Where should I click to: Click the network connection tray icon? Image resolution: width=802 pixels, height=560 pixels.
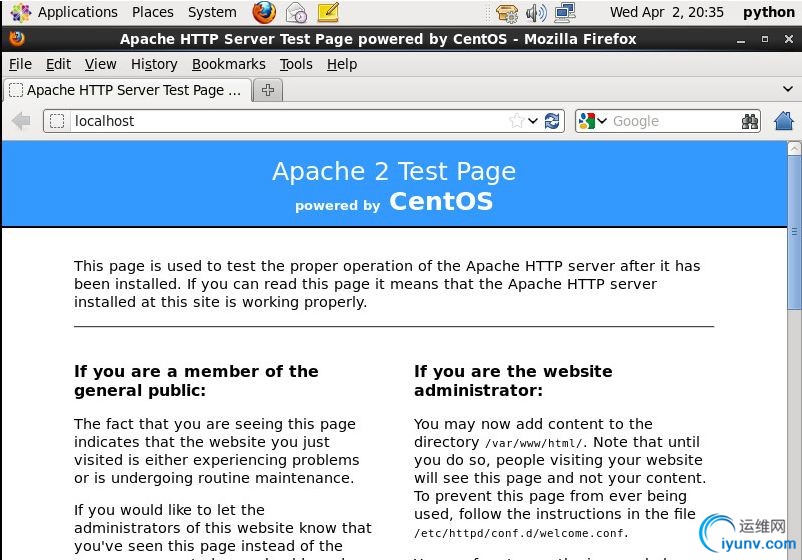(565, 13)
